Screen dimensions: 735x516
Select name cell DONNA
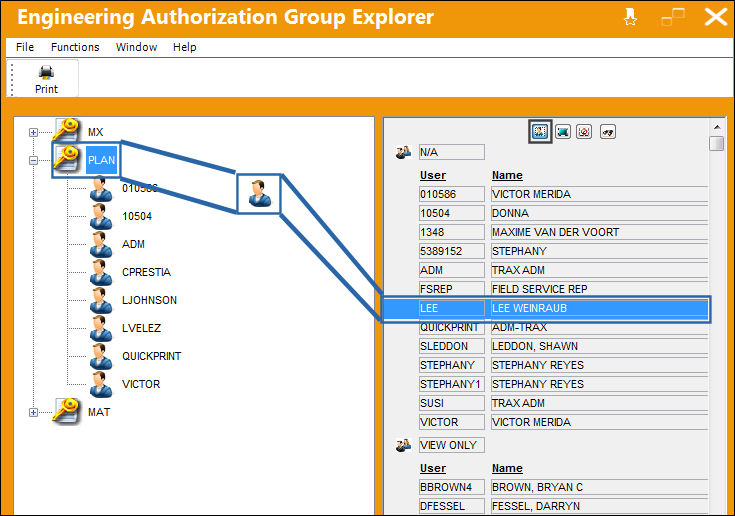(x=600, y=213)
